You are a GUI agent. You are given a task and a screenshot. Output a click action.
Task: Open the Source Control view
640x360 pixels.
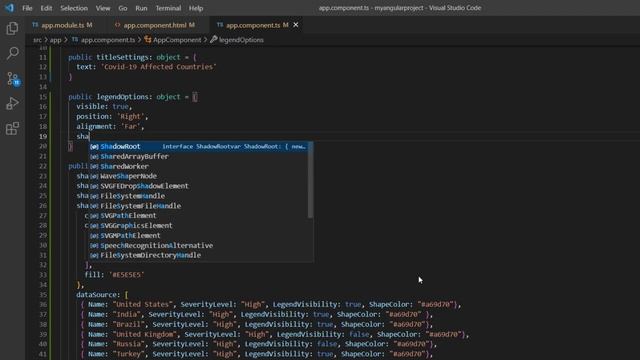[12, 78]
